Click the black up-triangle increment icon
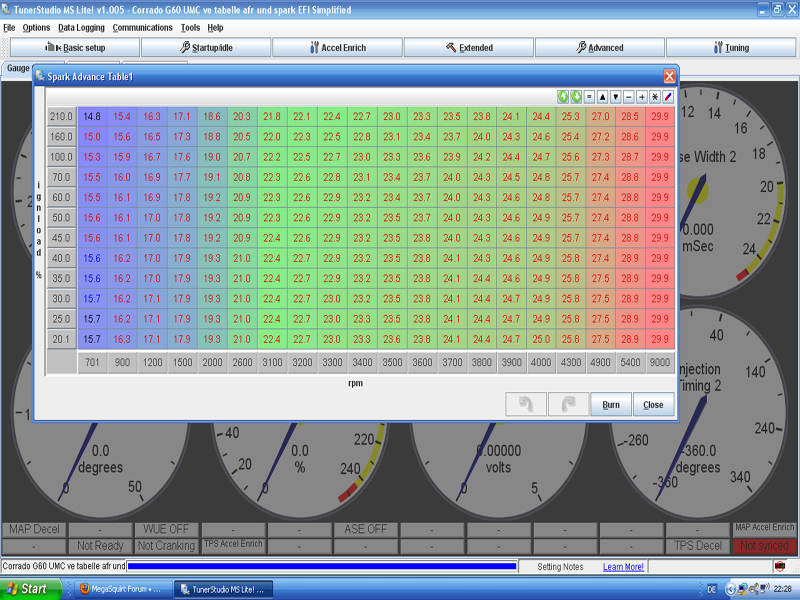Image resolution: width=800 pixels, height=600 pixels. 603,97
